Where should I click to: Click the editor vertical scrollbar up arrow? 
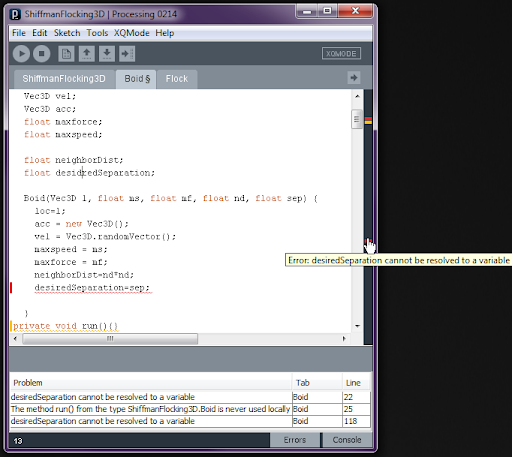tap(357, 96)
